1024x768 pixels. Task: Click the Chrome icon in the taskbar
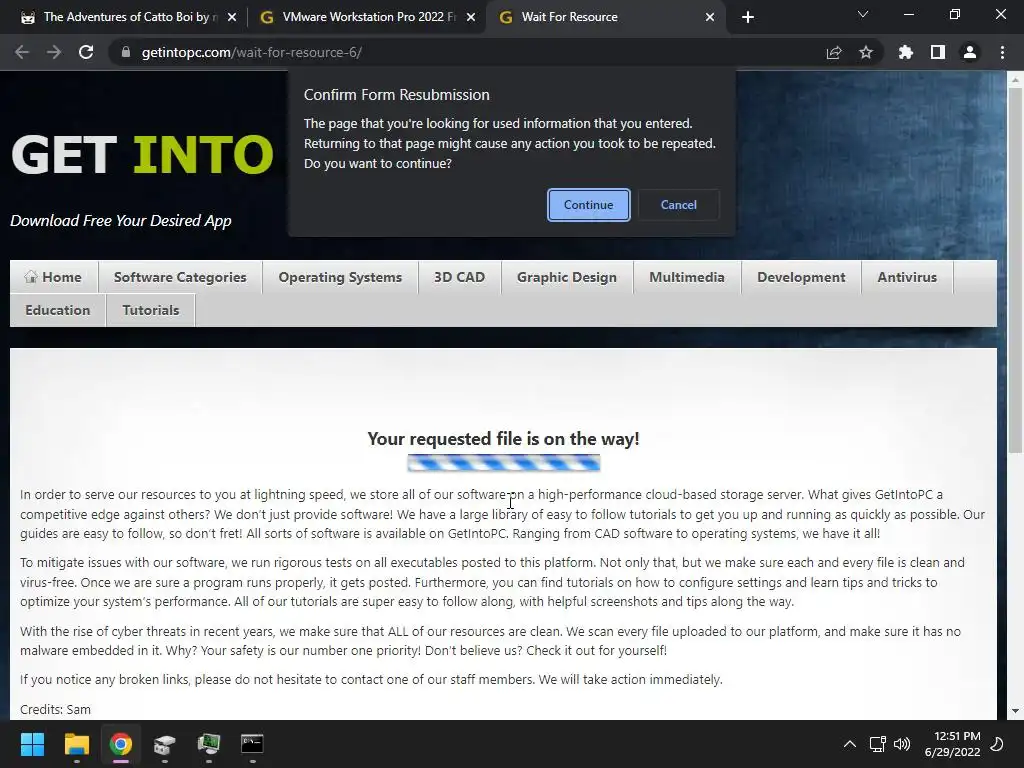click(x=121, y=744)
